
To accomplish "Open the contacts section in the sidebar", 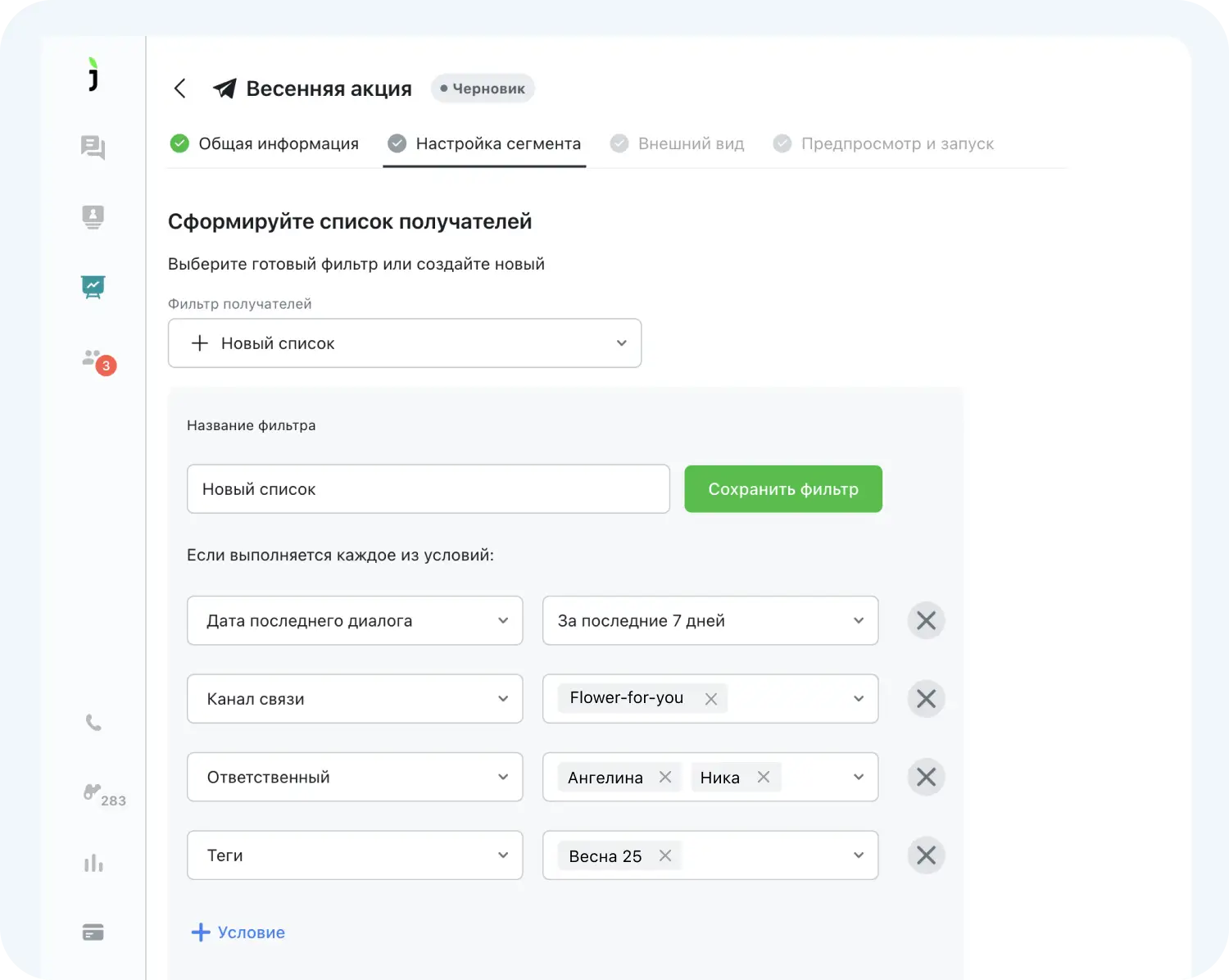I will 93,216.
